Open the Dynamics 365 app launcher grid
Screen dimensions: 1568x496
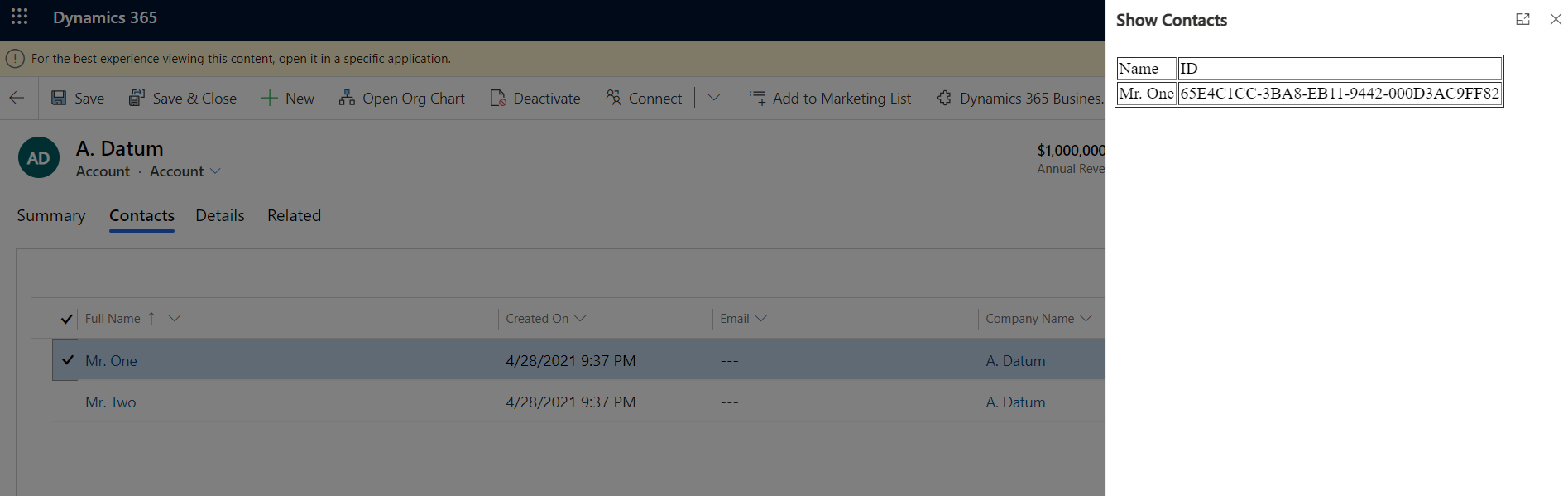(19, 17)
